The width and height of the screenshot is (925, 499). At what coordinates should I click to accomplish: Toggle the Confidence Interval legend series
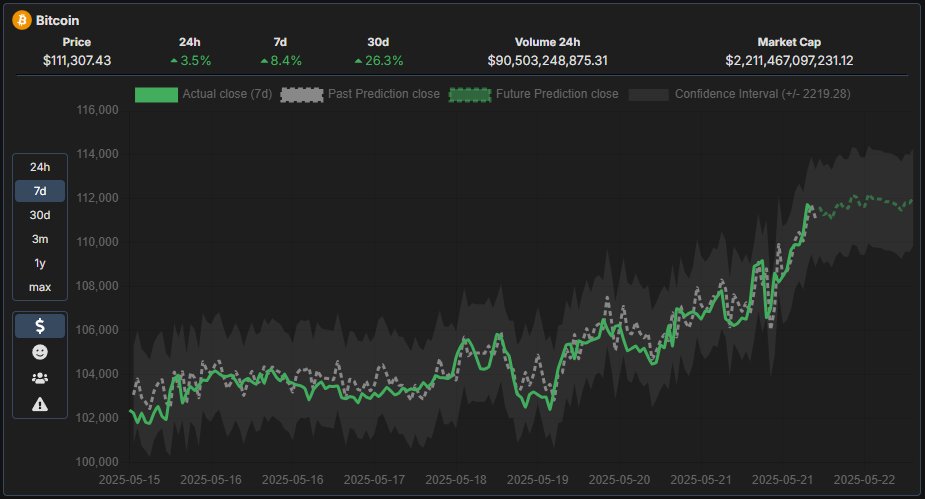(739, 94)
